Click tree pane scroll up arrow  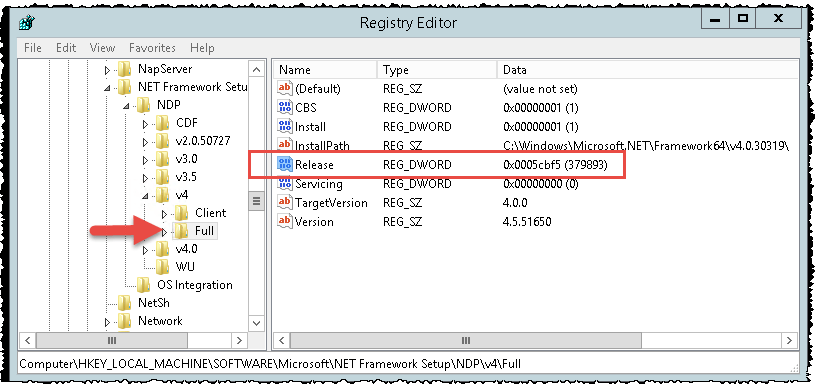click(x=256, y=69)
